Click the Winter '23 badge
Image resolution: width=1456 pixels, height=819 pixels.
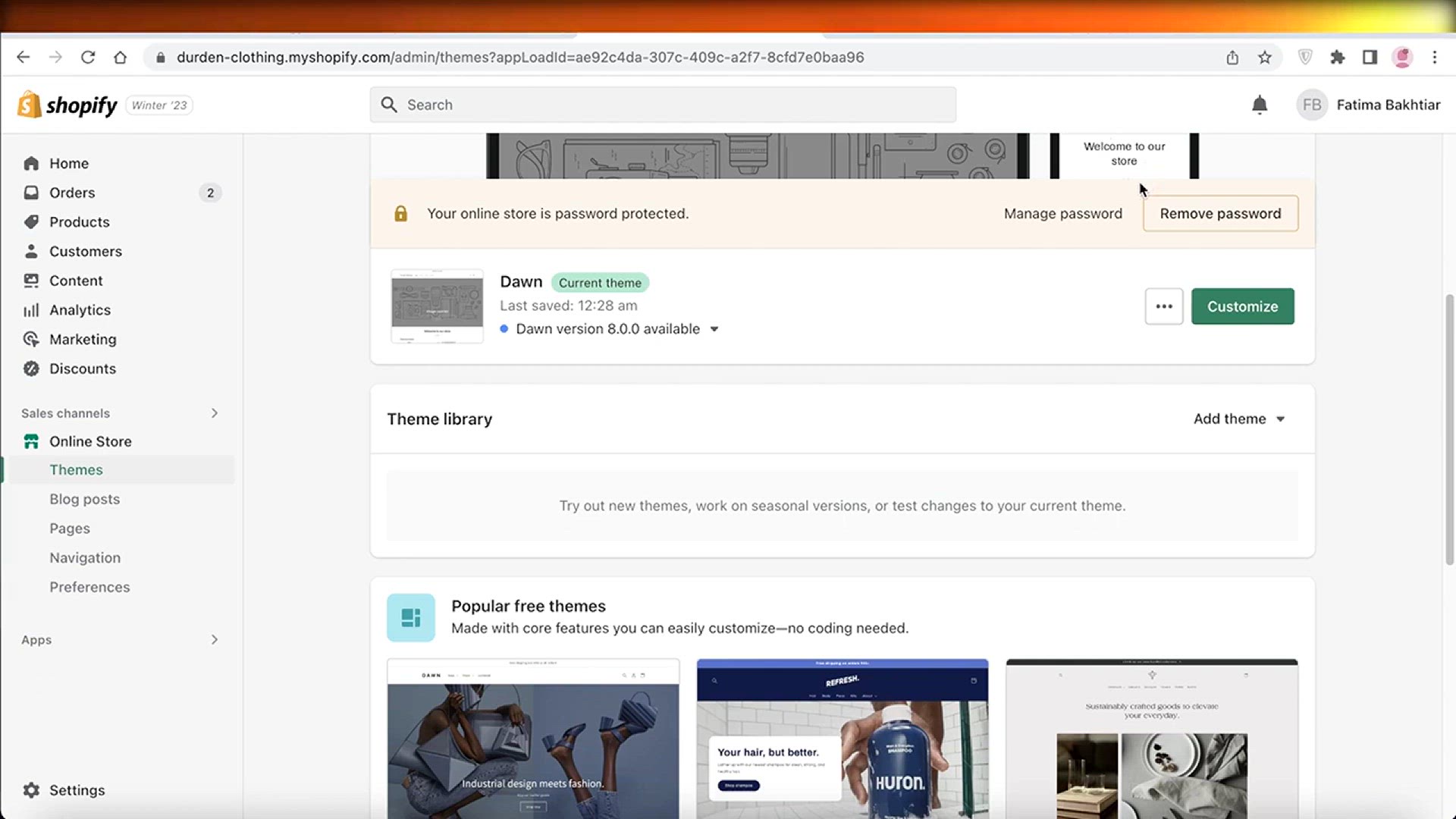(x=159, y=105)
